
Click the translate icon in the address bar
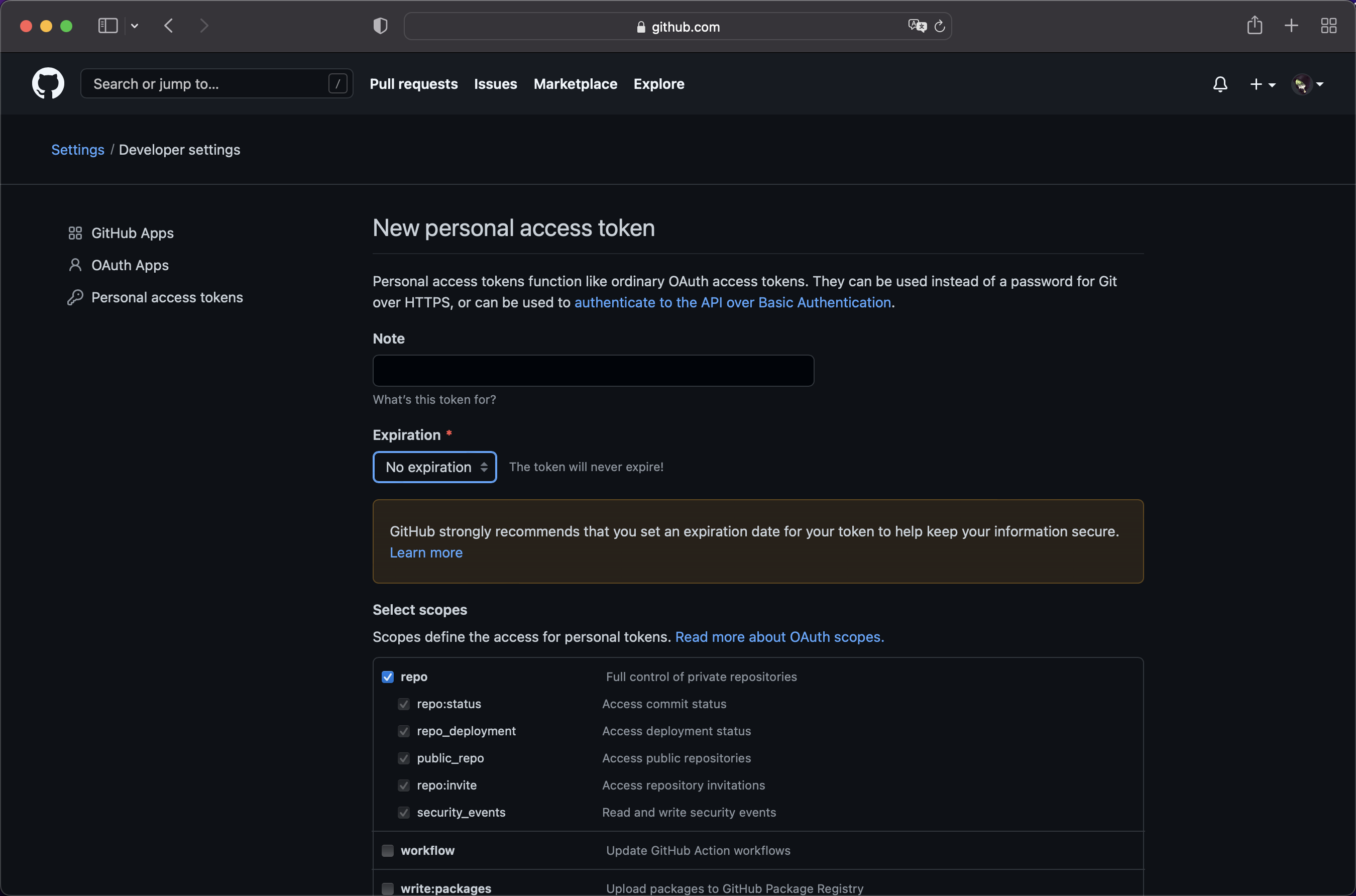tap(917, 26)
